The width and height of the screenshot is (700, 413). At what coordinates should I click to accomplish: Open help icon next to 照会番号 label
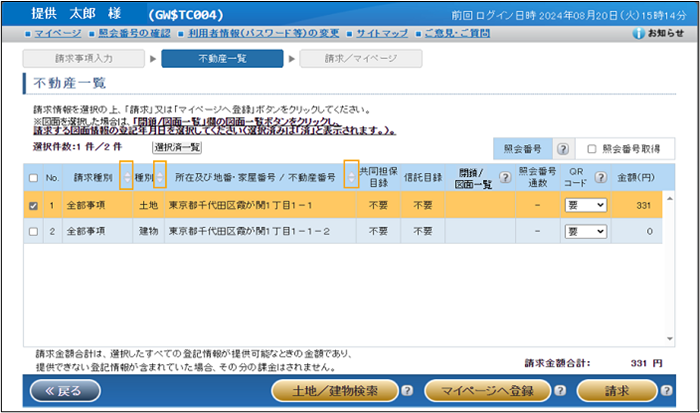[562, 148]
